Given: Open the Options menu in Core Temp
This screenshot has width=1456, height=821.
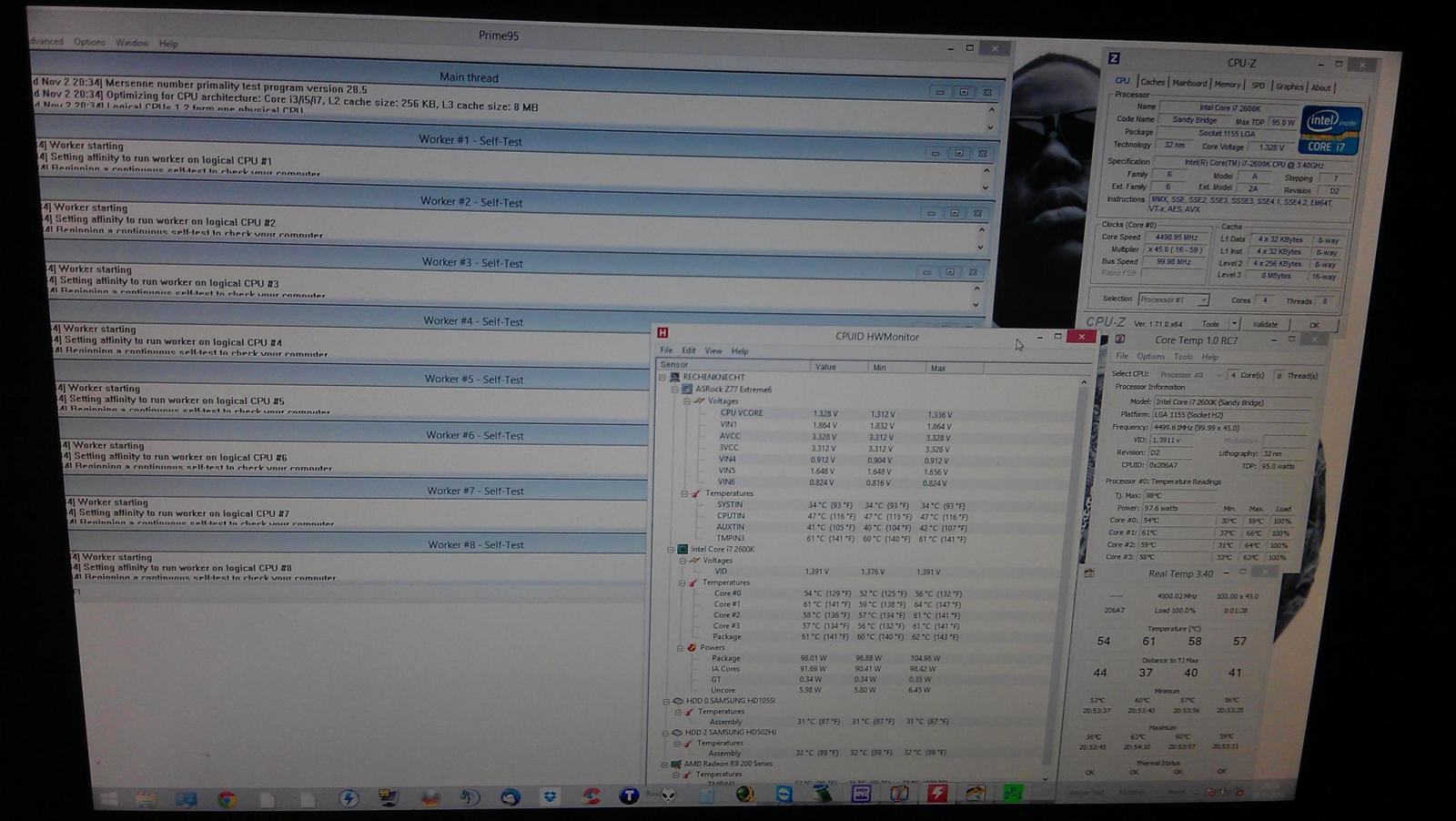Looking at the screenshot, I should [1150, 356].
